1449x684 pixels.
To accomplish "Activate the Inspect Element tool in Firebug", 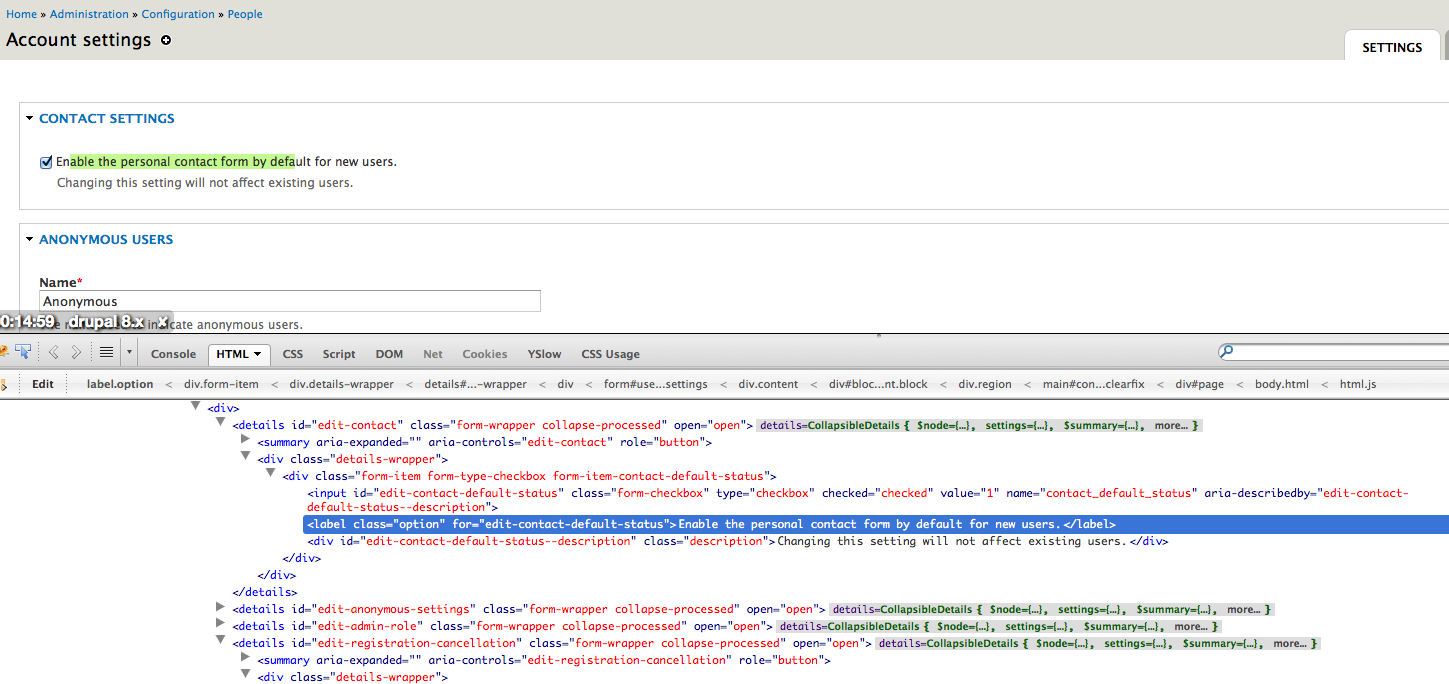I will pos(23,352).
